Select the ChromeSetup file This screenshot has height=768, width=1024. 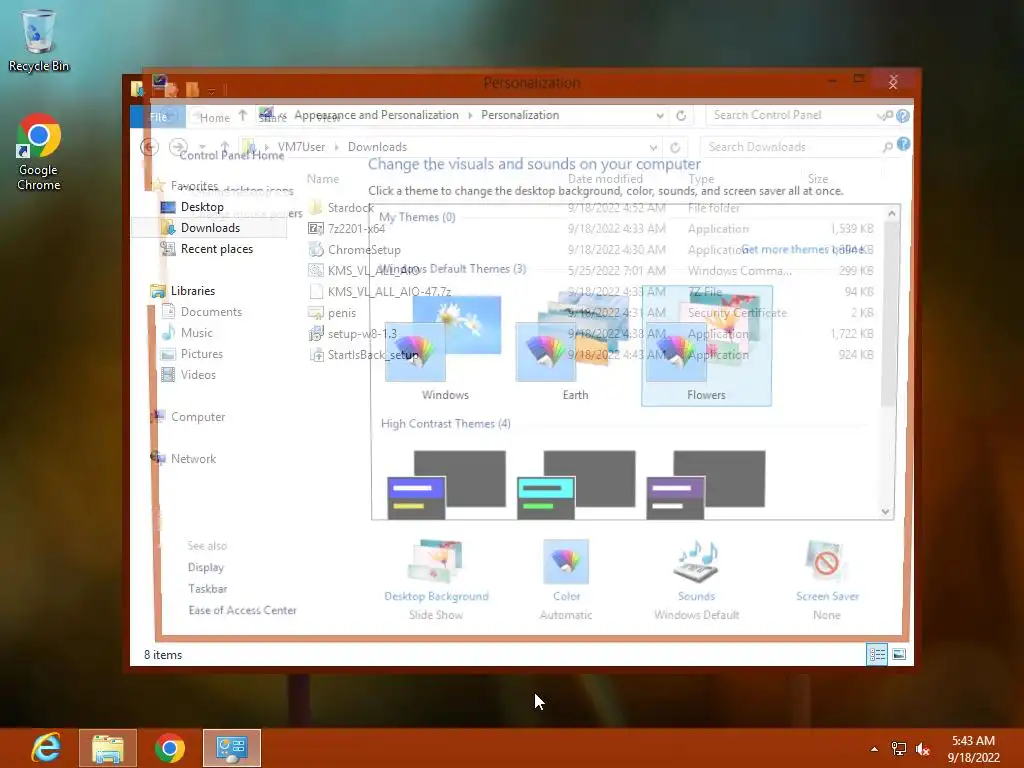[x=364, y=249]
